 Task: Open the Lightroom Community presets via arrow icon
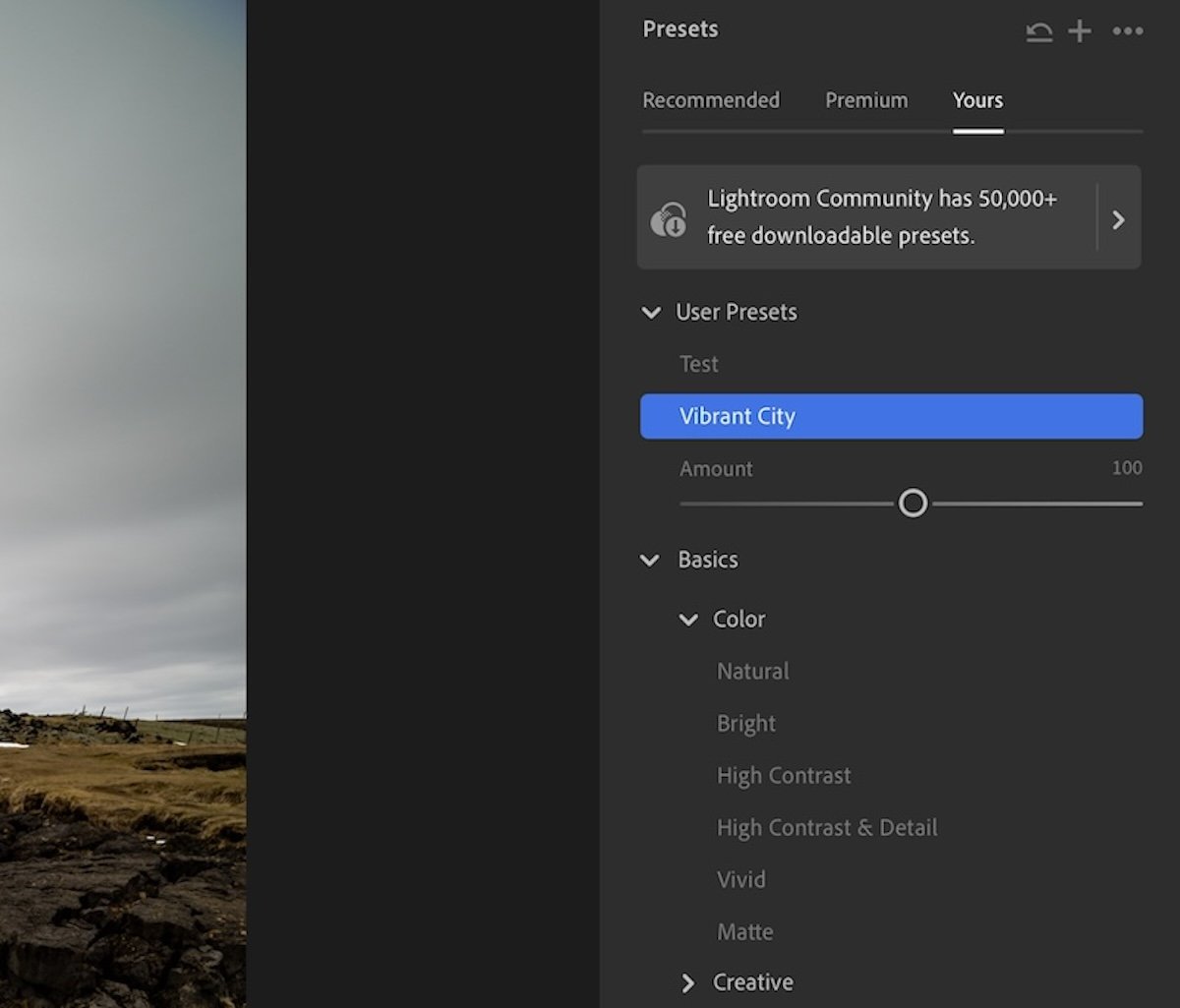[1118, 218]
